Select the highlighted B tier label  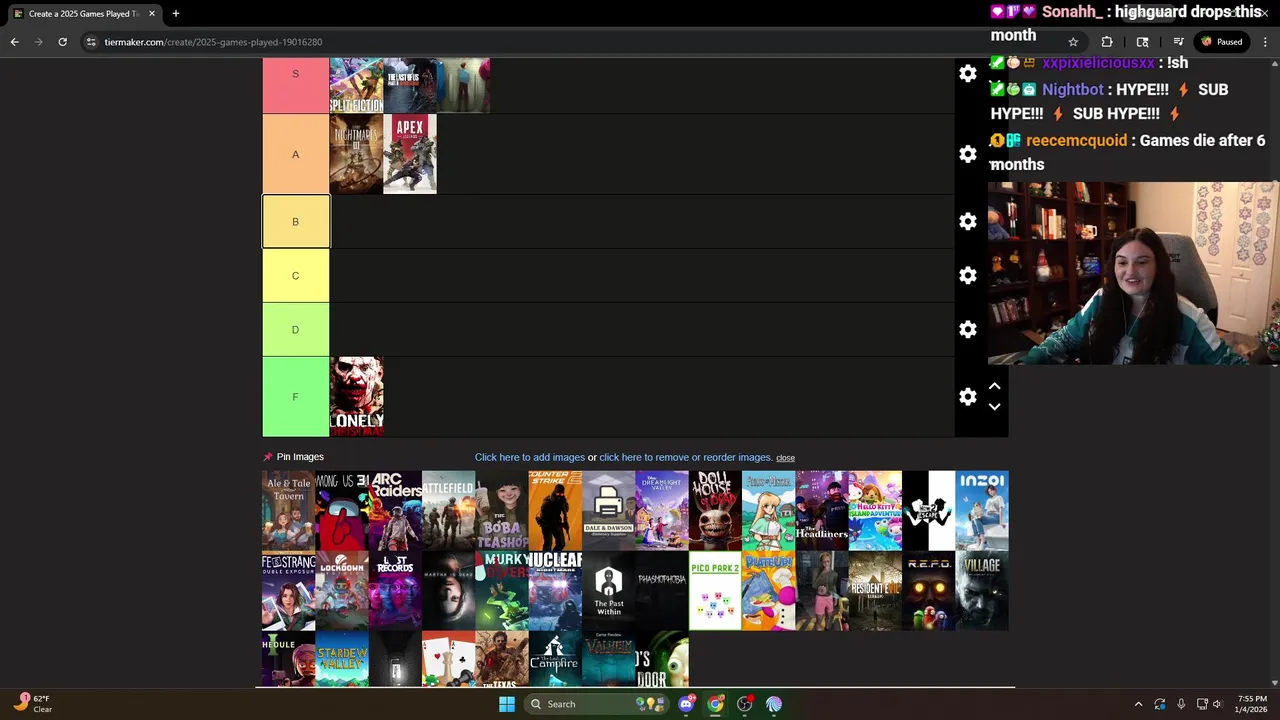pyautogui.click(x=296, y=221)
